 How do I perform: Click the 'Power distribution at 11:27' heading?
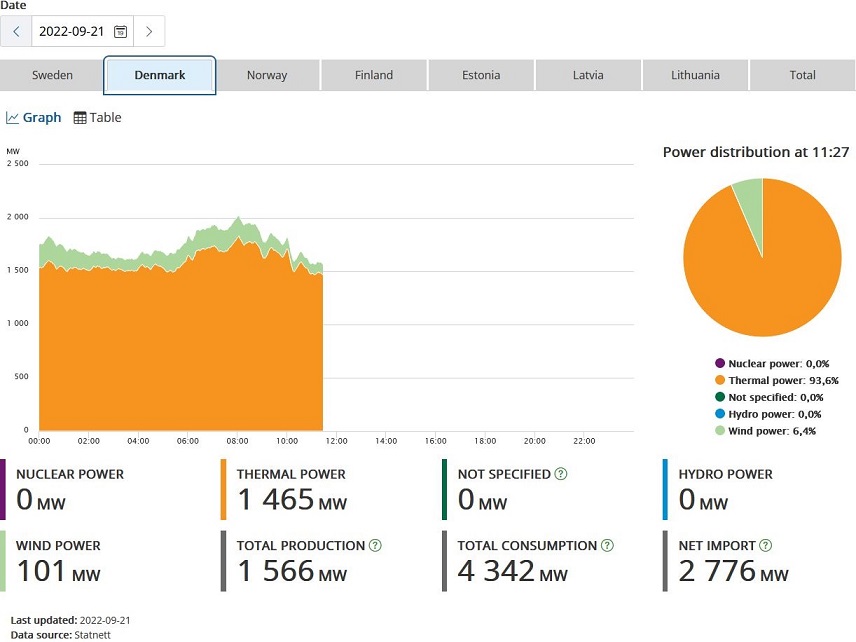pyautogui.click(x=756, y=152)
